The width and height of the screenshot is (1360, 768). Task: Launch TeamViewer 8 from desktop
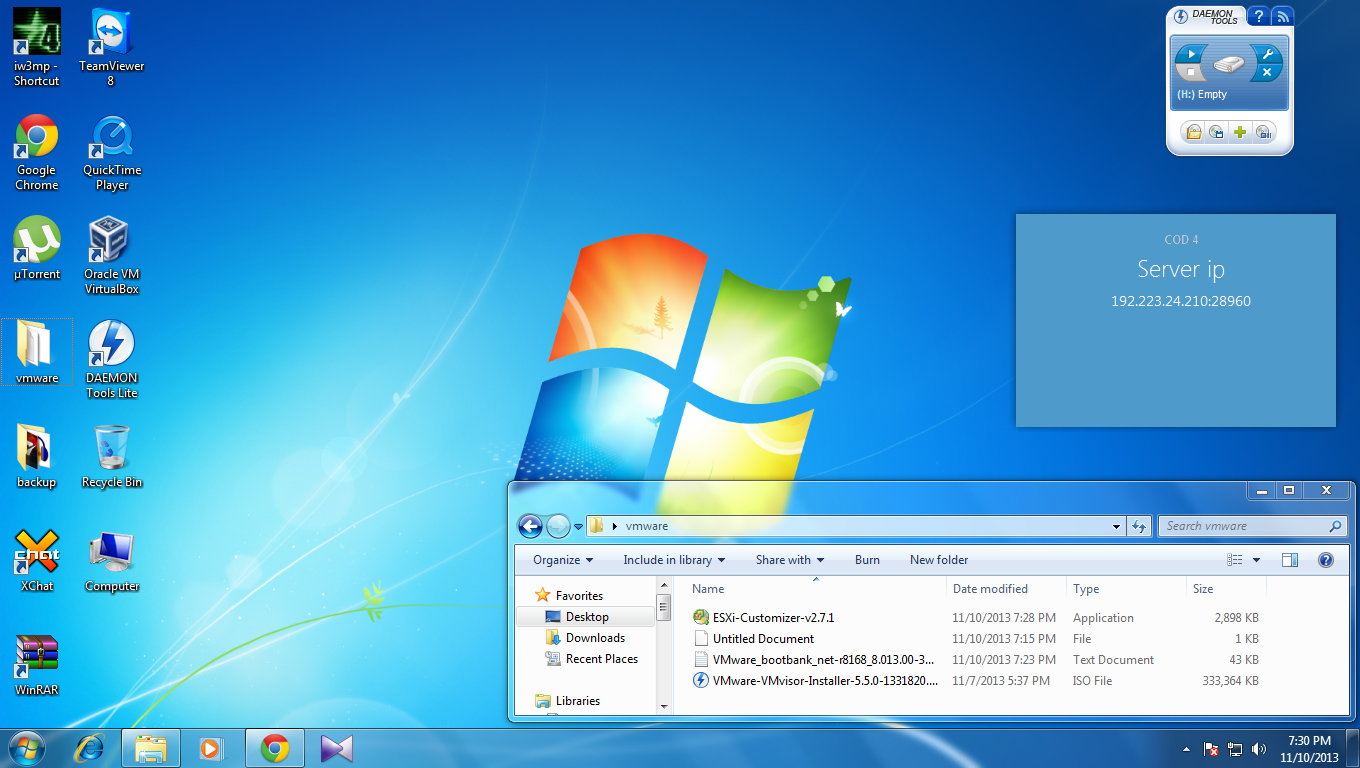pos(112,47)
